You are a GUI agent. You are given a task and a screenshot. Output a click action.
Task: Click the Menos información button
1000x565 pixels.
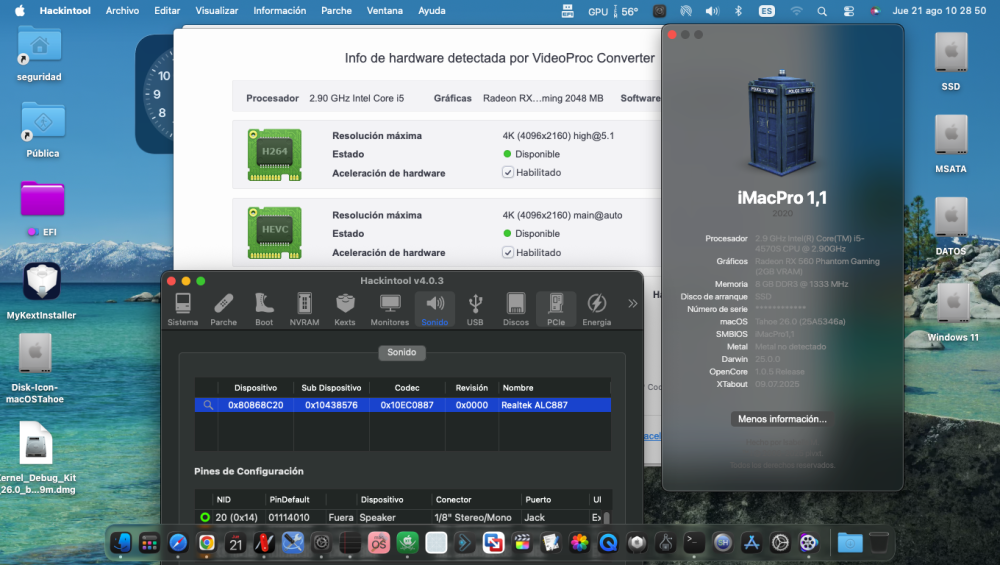[x=782, y=419]
